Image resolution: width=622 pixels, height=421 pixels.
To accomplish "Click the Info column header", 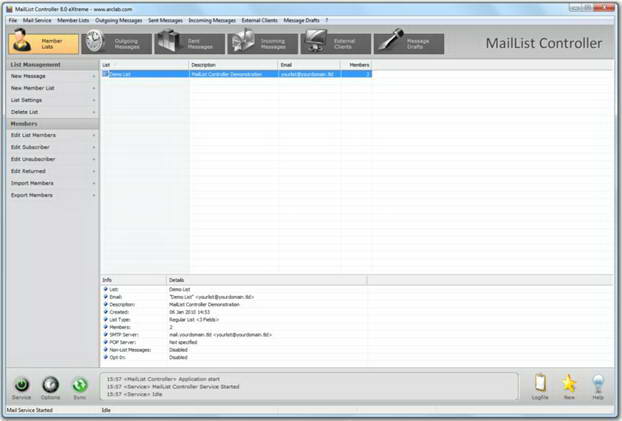I will tap(134, 280).
